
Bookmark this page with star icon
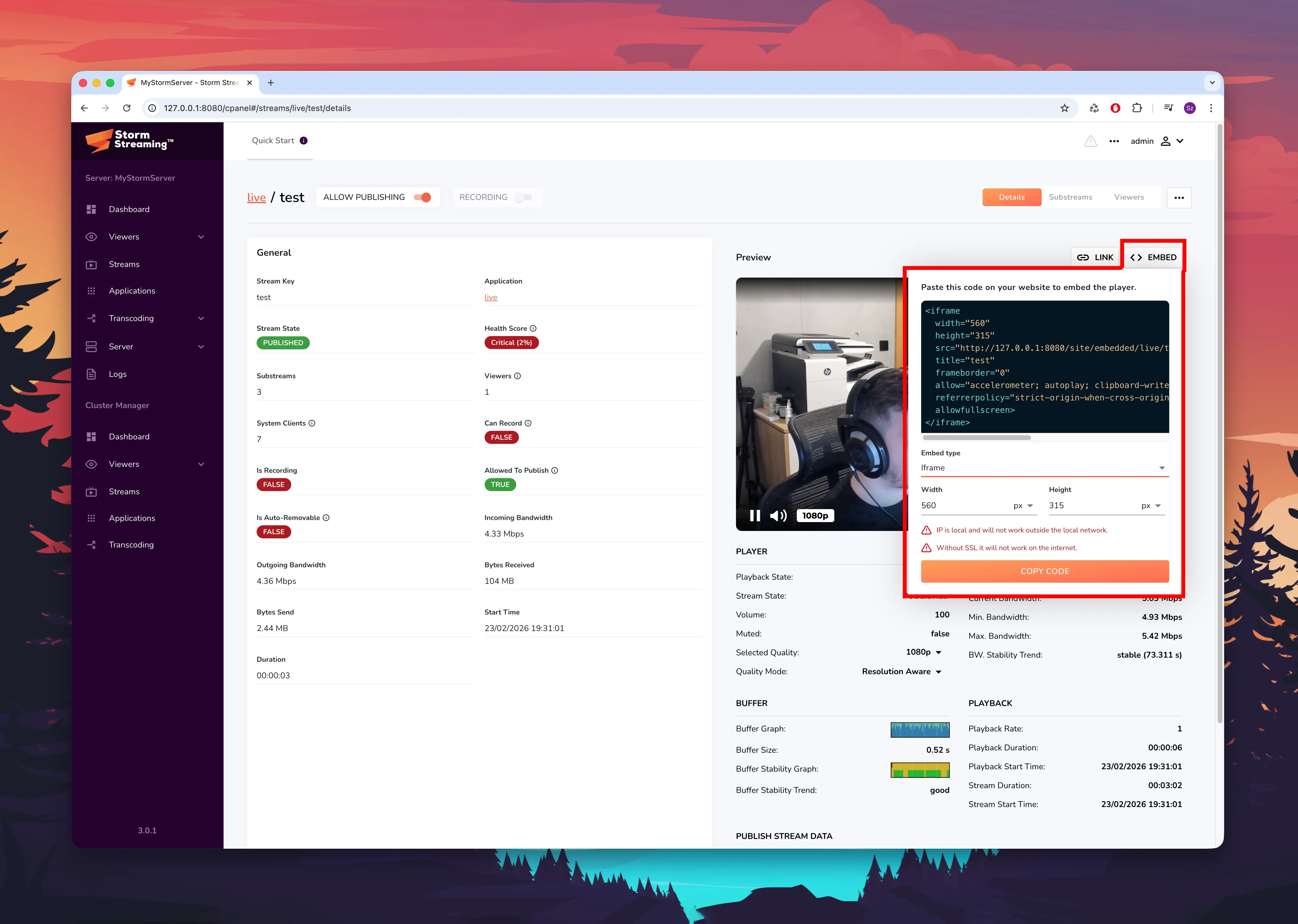[1064, 108]
